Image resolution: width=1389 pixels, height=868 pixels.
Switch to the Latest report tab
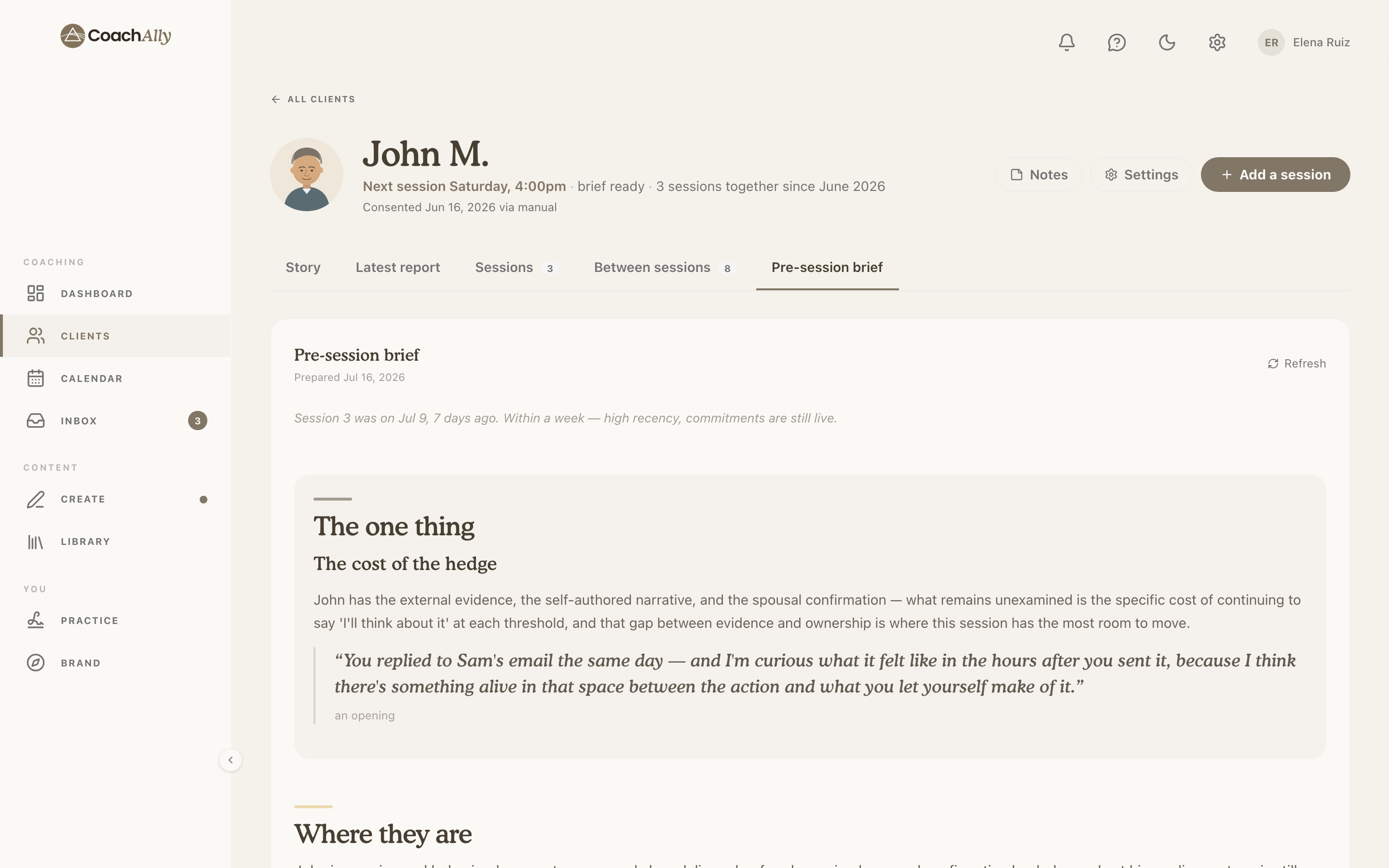pos(398,268)
